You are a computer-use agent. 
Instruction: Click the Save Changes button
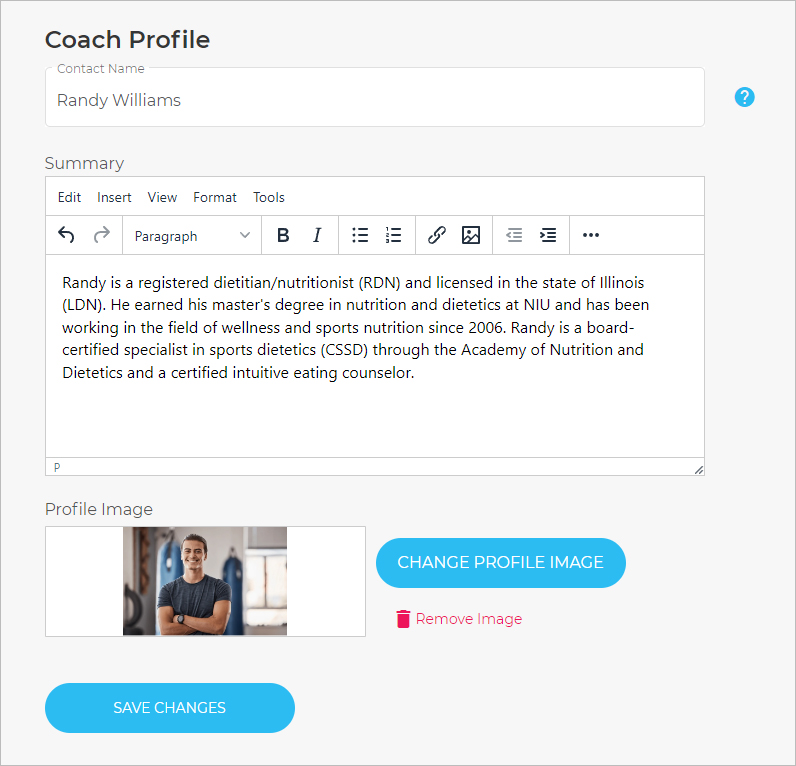[x=170, y=708]
